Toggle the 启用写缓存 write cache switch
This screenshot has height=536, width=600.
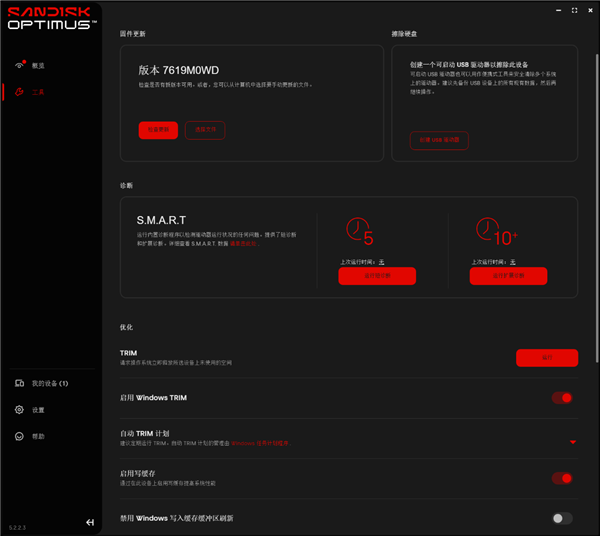[562, 478]
